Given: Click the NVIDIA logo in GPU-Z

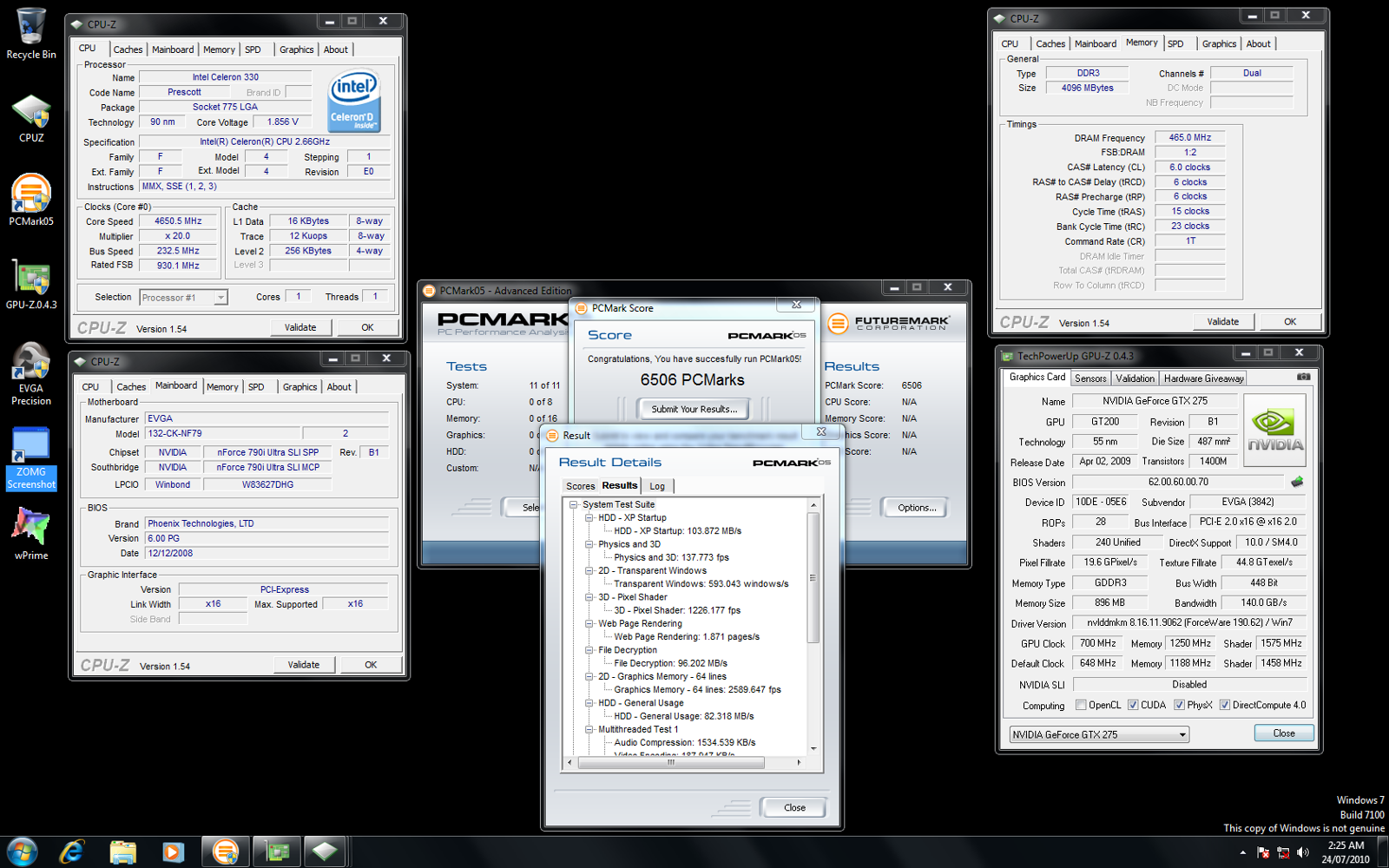Looking at the screenshot, I should pyautogui.click(x=1274, y=431).
